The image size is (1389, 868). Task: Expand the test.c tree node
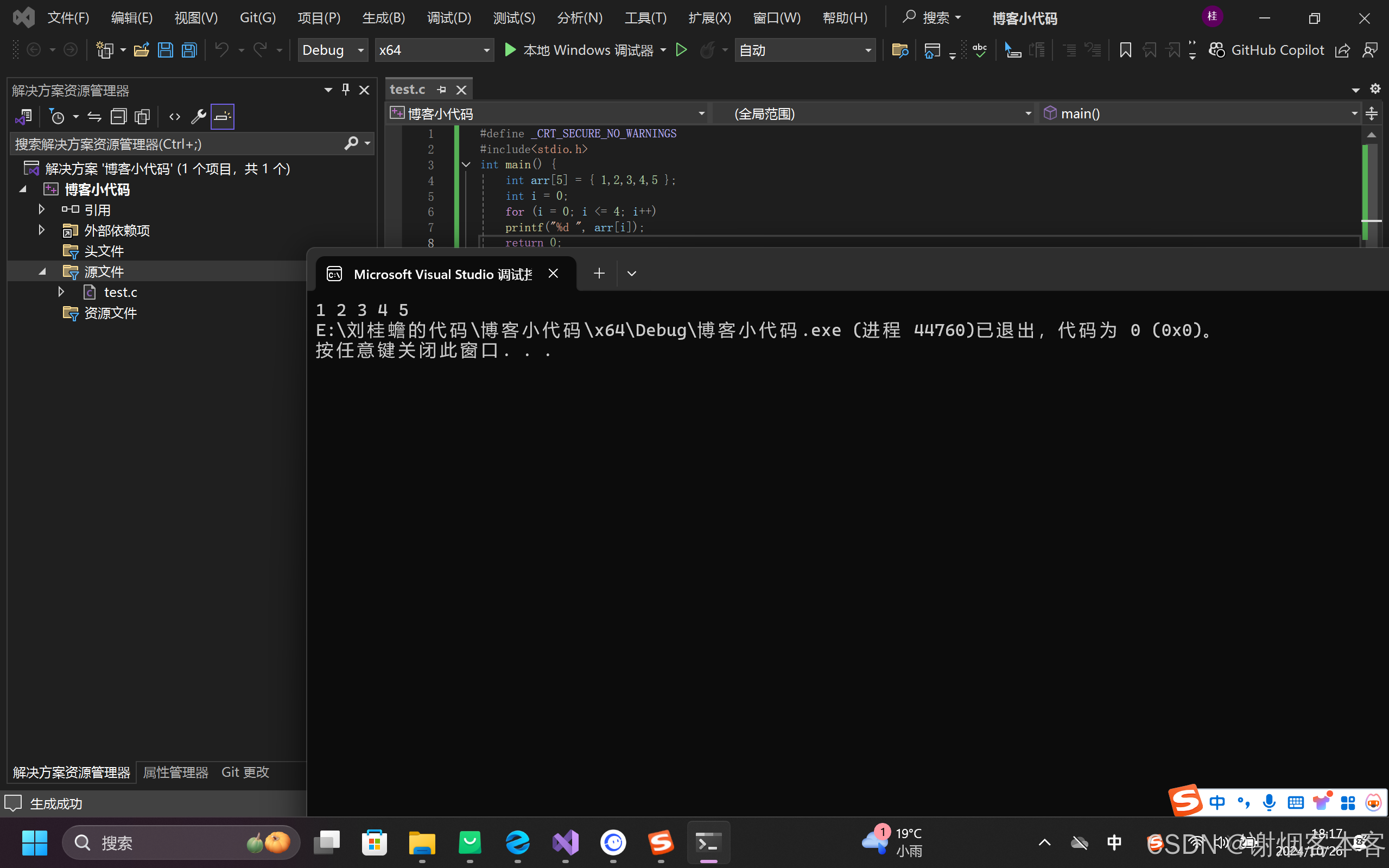coord(61,292)
